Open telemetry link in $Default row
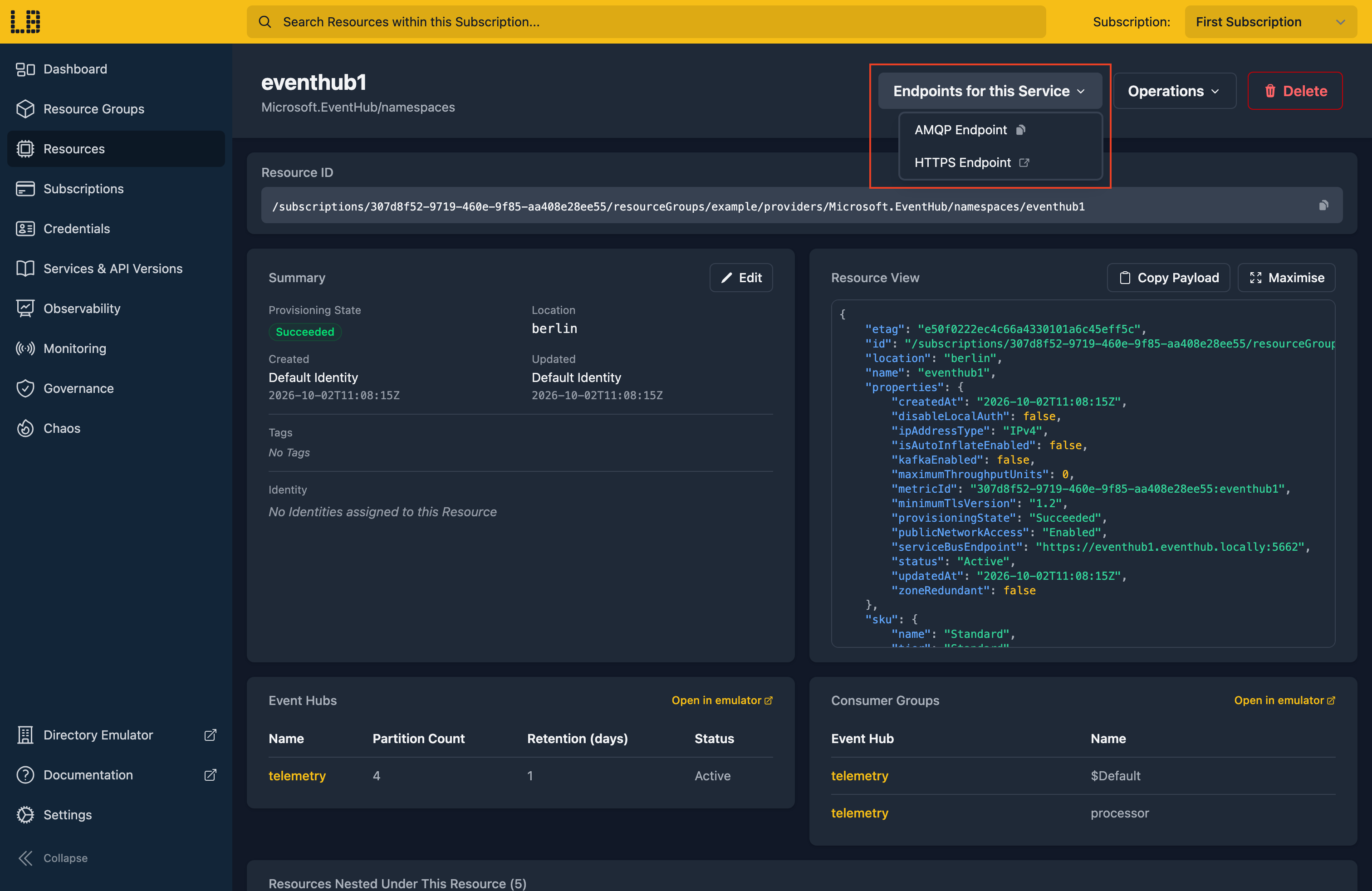Image resolution: width=1372 pixels, height=891 pixels. click(859, 776)
